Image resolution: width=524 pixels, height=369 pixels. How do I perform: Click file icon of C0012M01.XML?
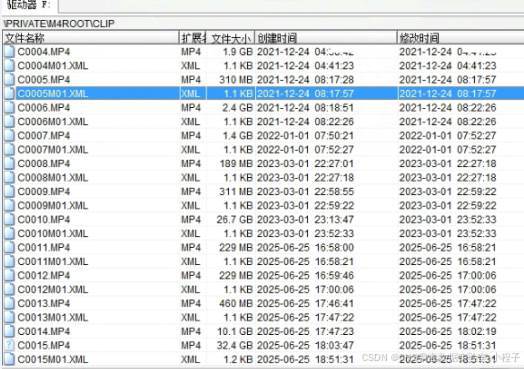click(x=9, y=289)
